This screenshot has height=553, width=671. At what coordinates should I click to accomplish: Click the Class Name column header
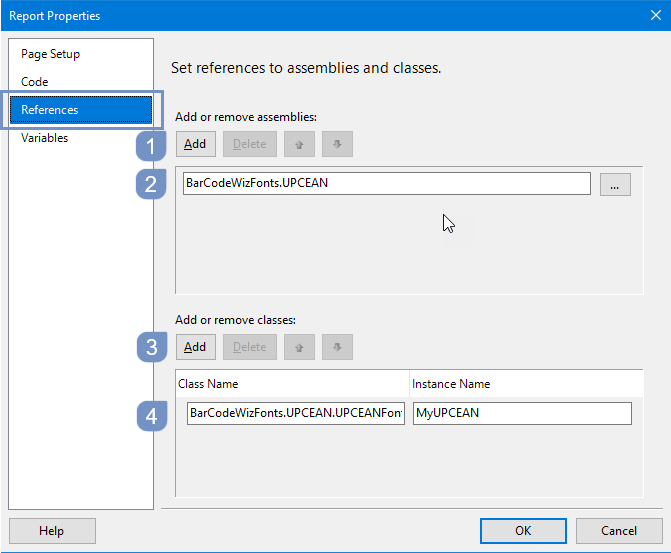pyautogui.click(x=292, y=384)
